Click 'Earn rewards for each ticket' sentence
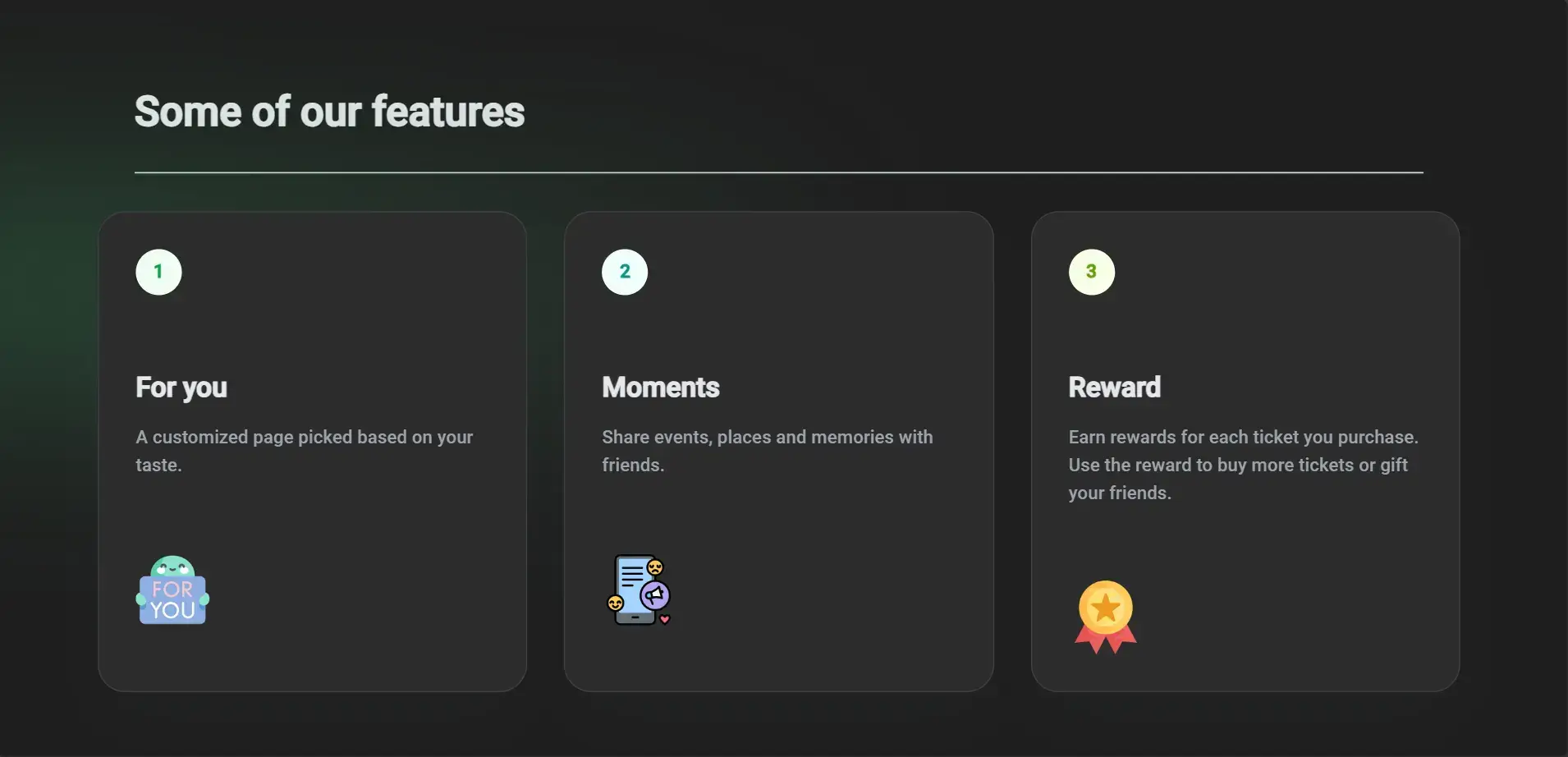1568x757 pixels. (1243, 438)
